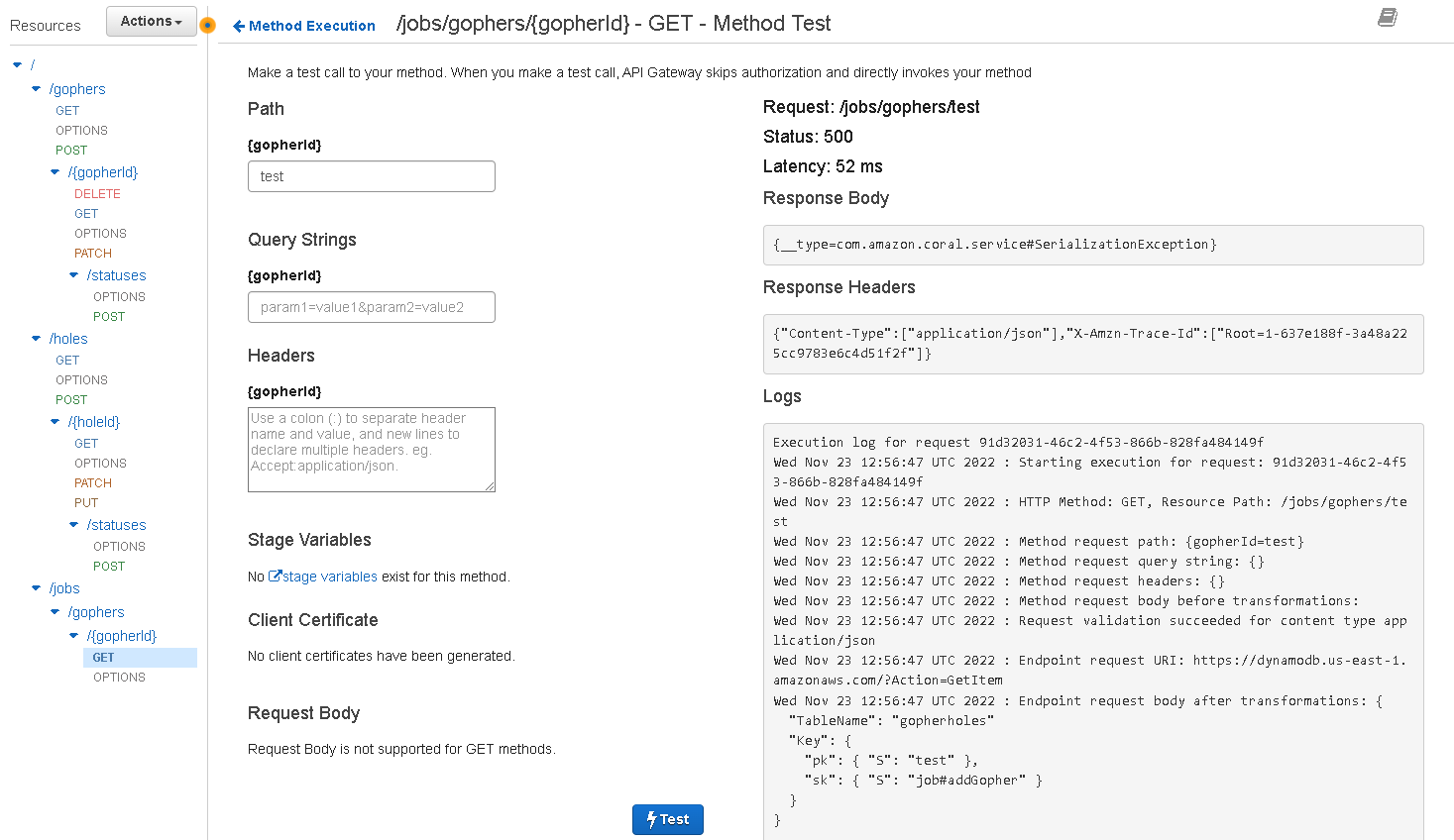The height and width of the screenshot is (840, 1454).
Task: Focus the Query Strings input box
Action: click(371, 307)
